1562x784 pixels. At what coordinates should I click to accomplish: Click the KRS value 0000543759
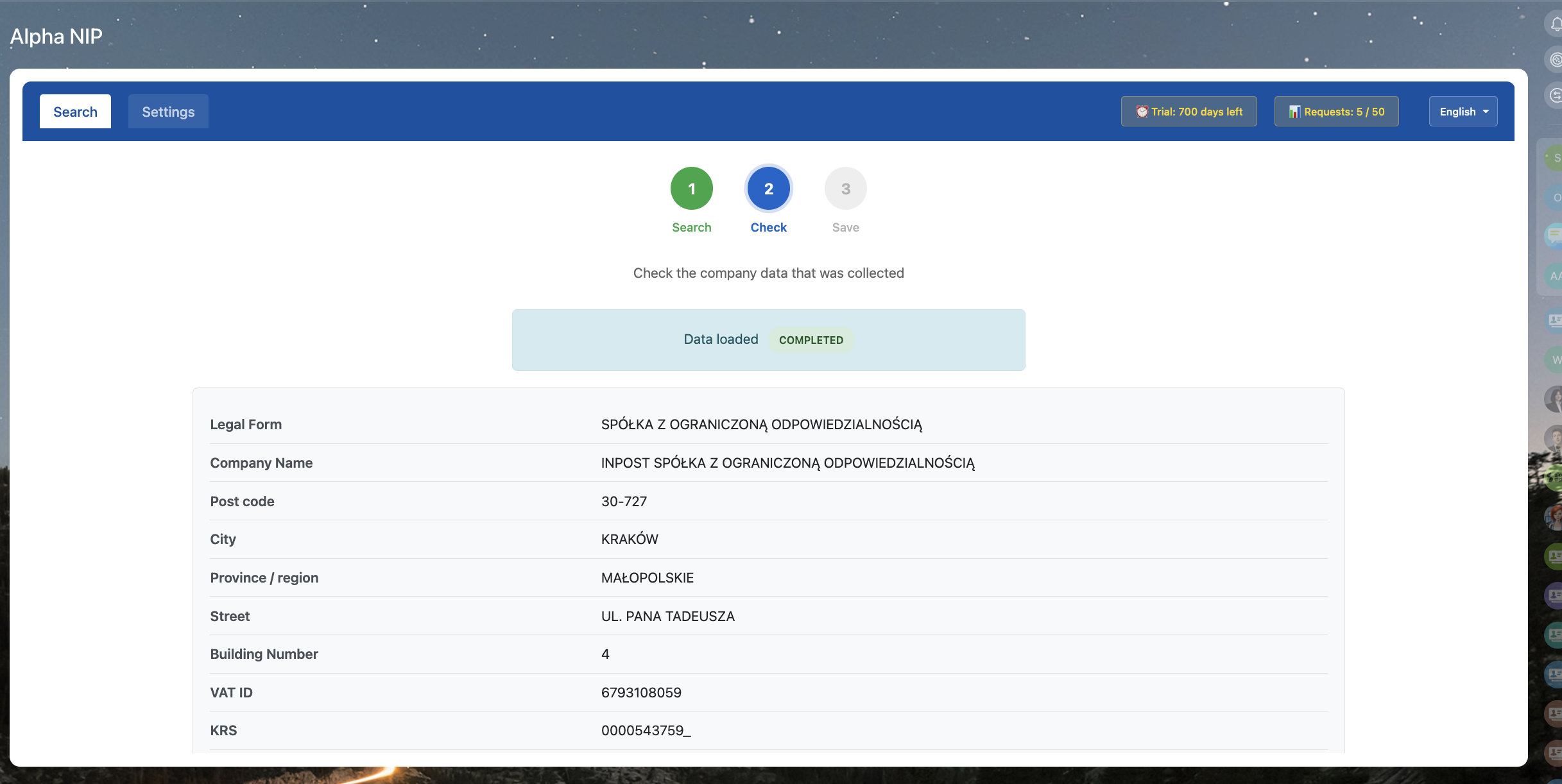pos(645,731)
